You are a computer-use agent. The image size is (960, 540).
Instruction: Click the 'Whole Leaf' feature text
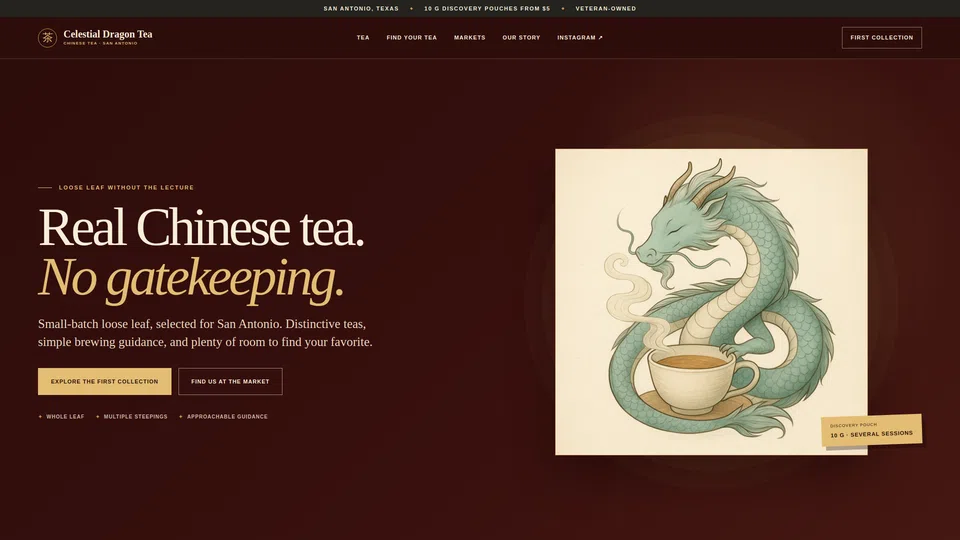click(65, 416)
